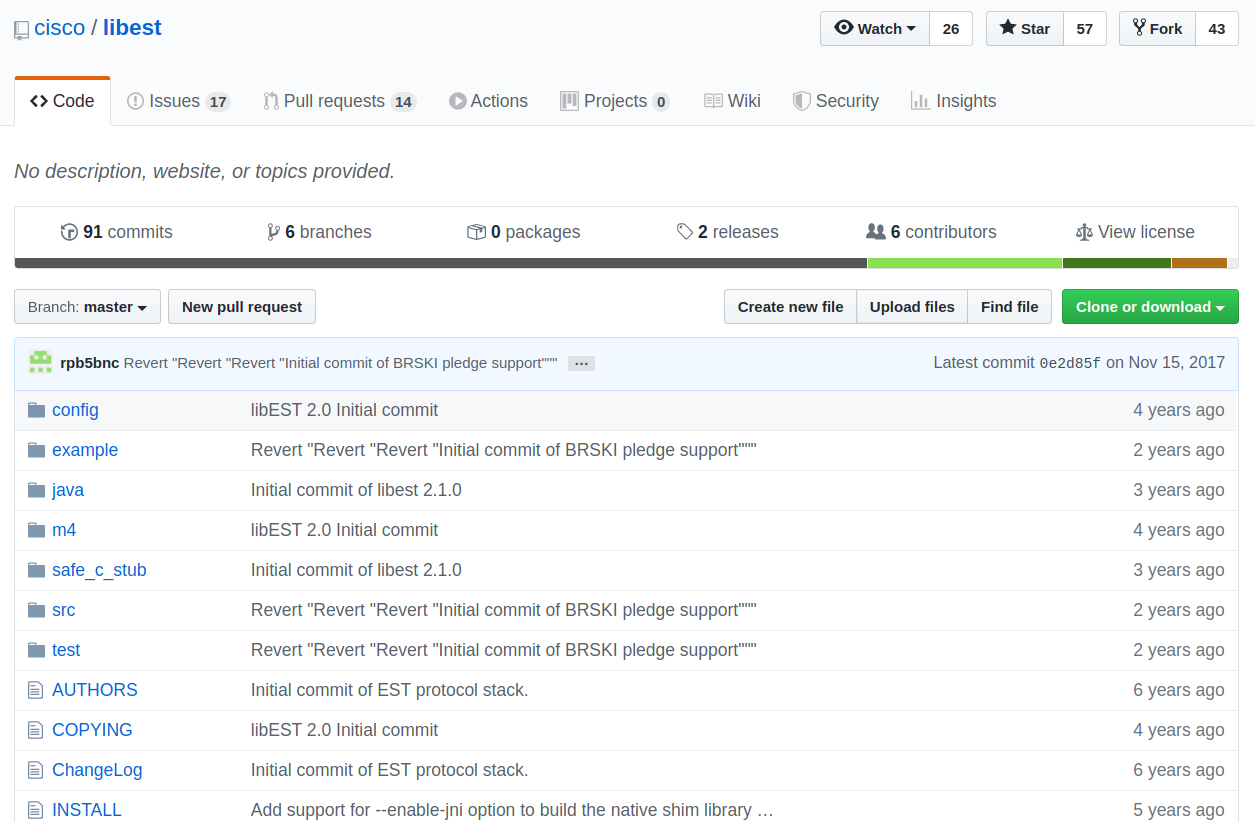Open the latest commit message link

[x=341, y=363]
